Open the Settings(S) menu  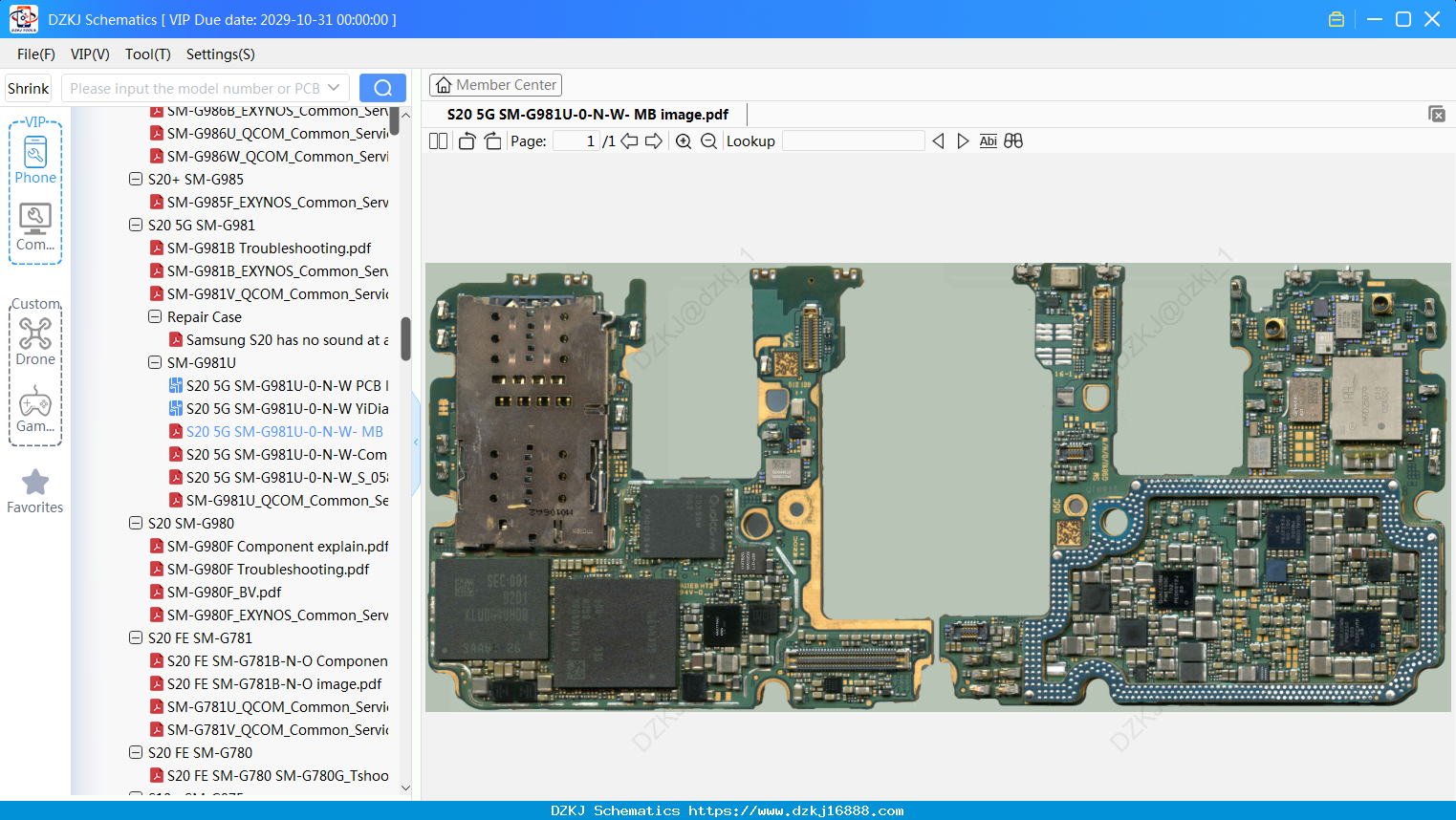click(221, 54)
